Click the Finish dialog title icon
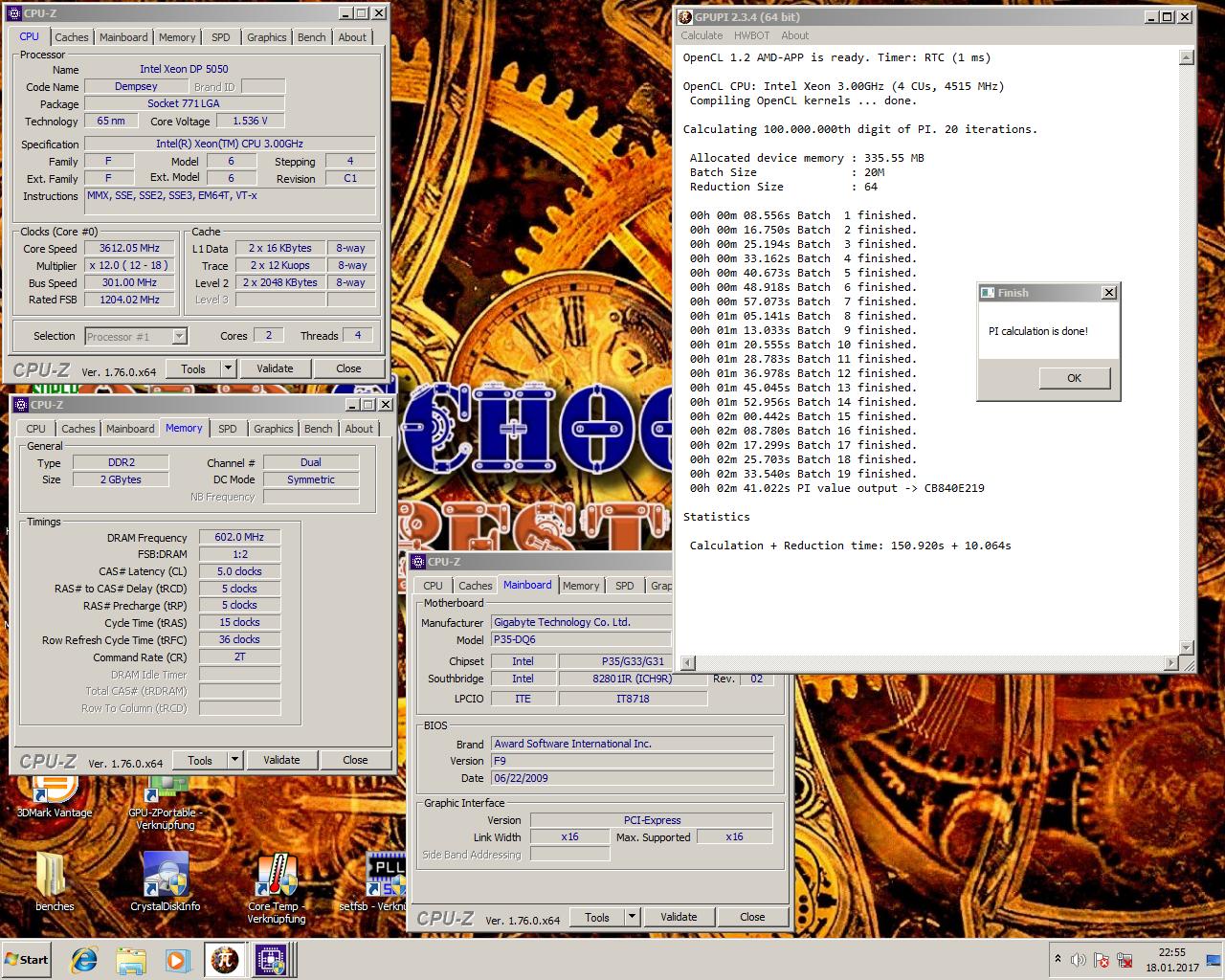 pyautogui.click(x=988, y=293)
